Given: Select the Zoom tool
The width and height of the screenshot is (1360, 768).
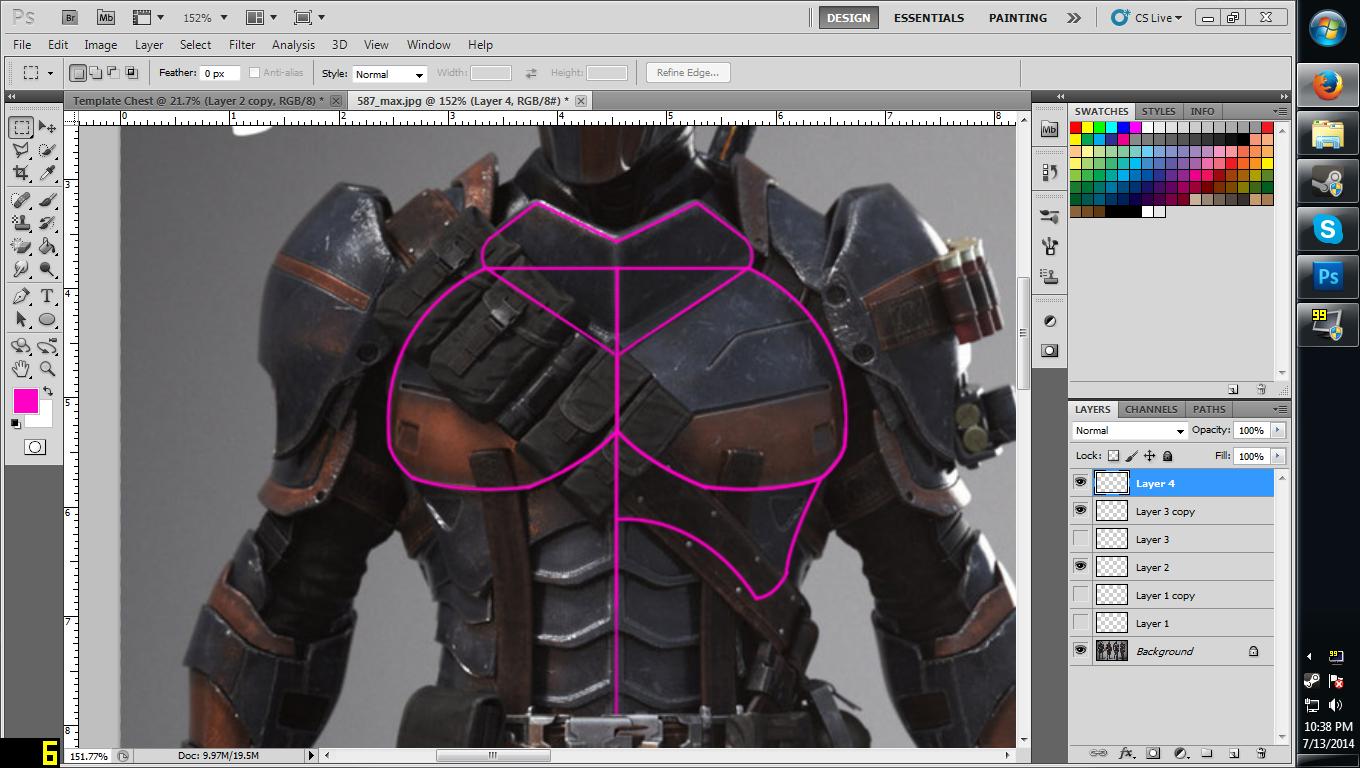Looking at the screenshot, I should point(47,370).
